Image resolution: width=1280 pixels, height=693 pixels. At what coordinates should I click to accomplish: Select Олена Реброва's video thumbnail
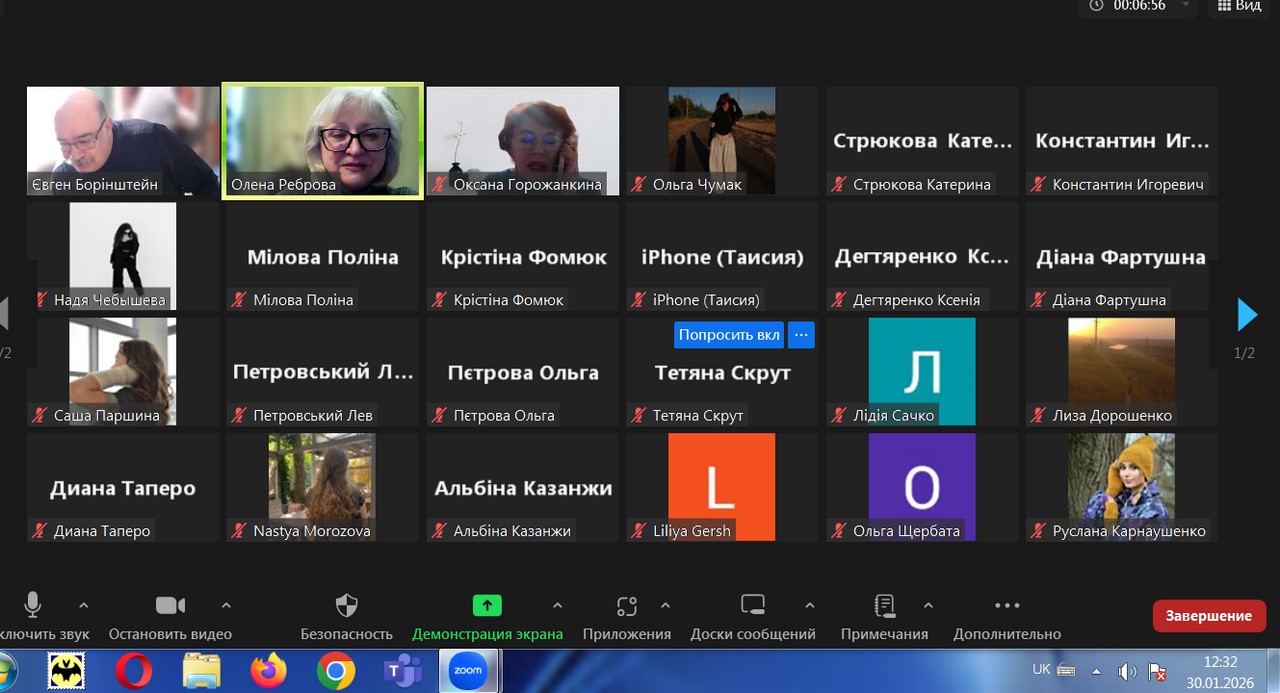pos(322,140)
